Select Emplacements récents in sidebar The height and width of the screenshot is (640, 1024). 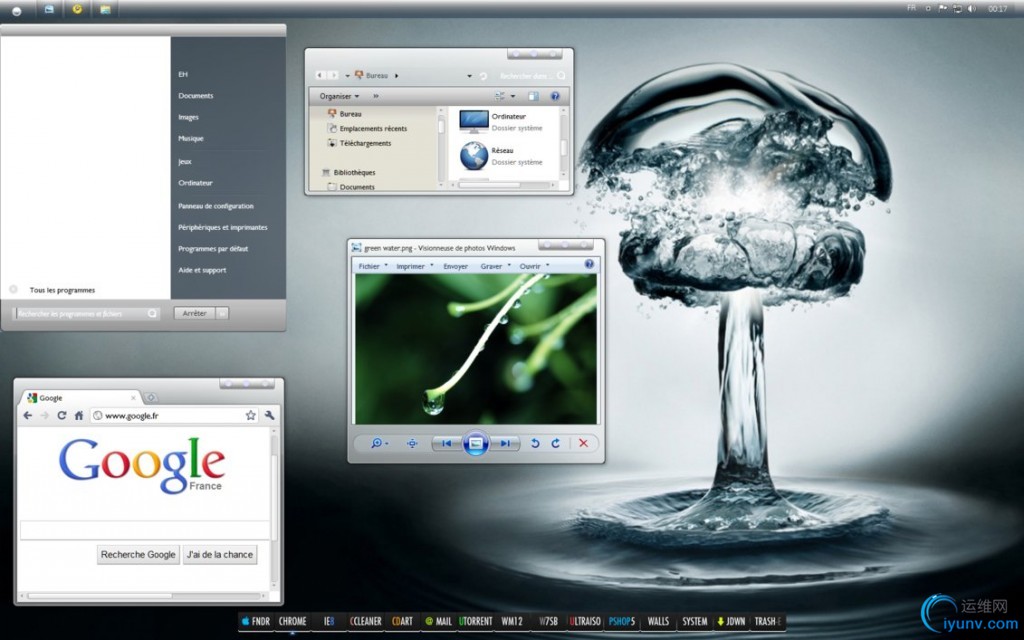(x=366, y=129)
